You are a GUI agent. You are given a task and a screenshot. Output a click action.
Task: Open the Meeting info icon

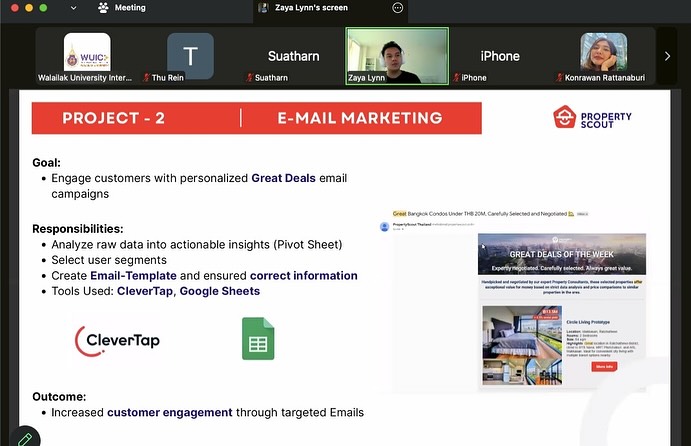click(x=103, y=8)
